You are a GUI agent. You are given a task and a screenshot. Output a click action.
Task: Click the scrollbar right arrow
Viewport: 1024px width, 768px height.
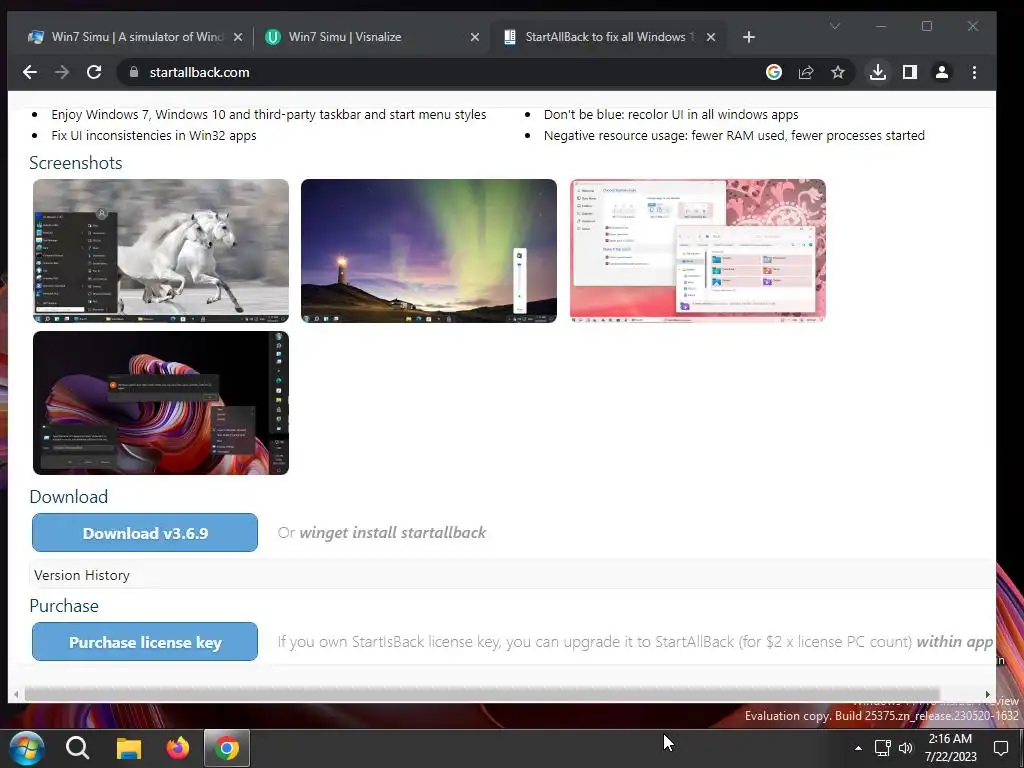click(x=987, y=695)
